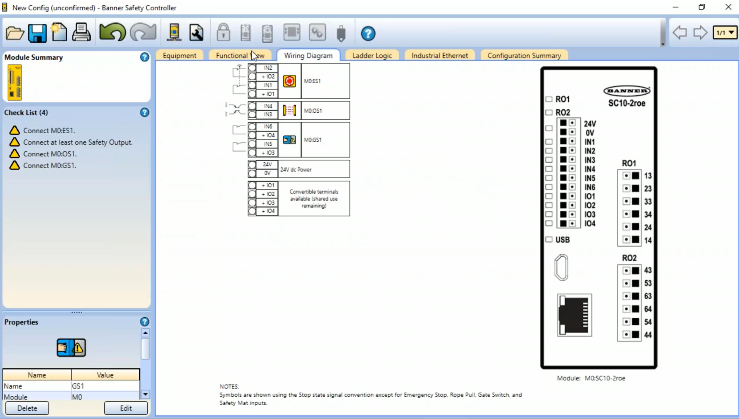
Task: Click the IO4 terminal label on the module
Action: point(590,223)
